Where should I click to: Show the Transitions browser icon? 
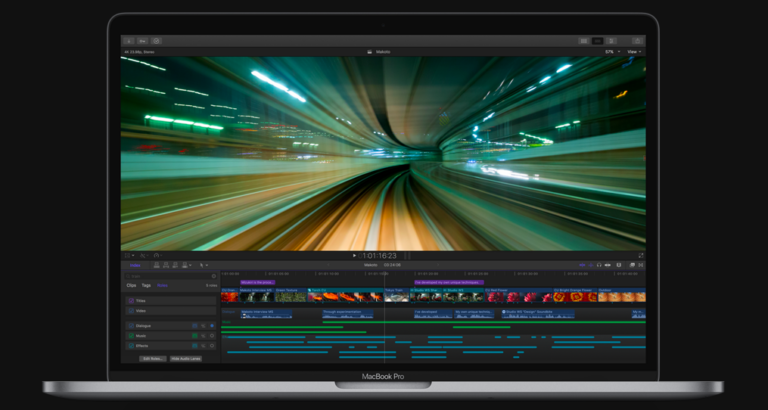[641, 265]
